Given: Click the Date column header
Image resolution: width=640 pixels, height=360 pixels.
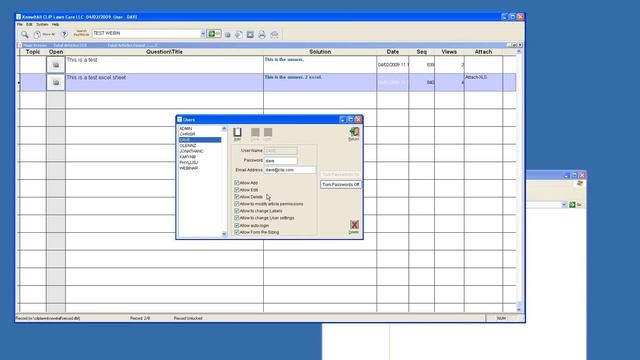Looking at the screenshot, I should click(x=393, y=52).
